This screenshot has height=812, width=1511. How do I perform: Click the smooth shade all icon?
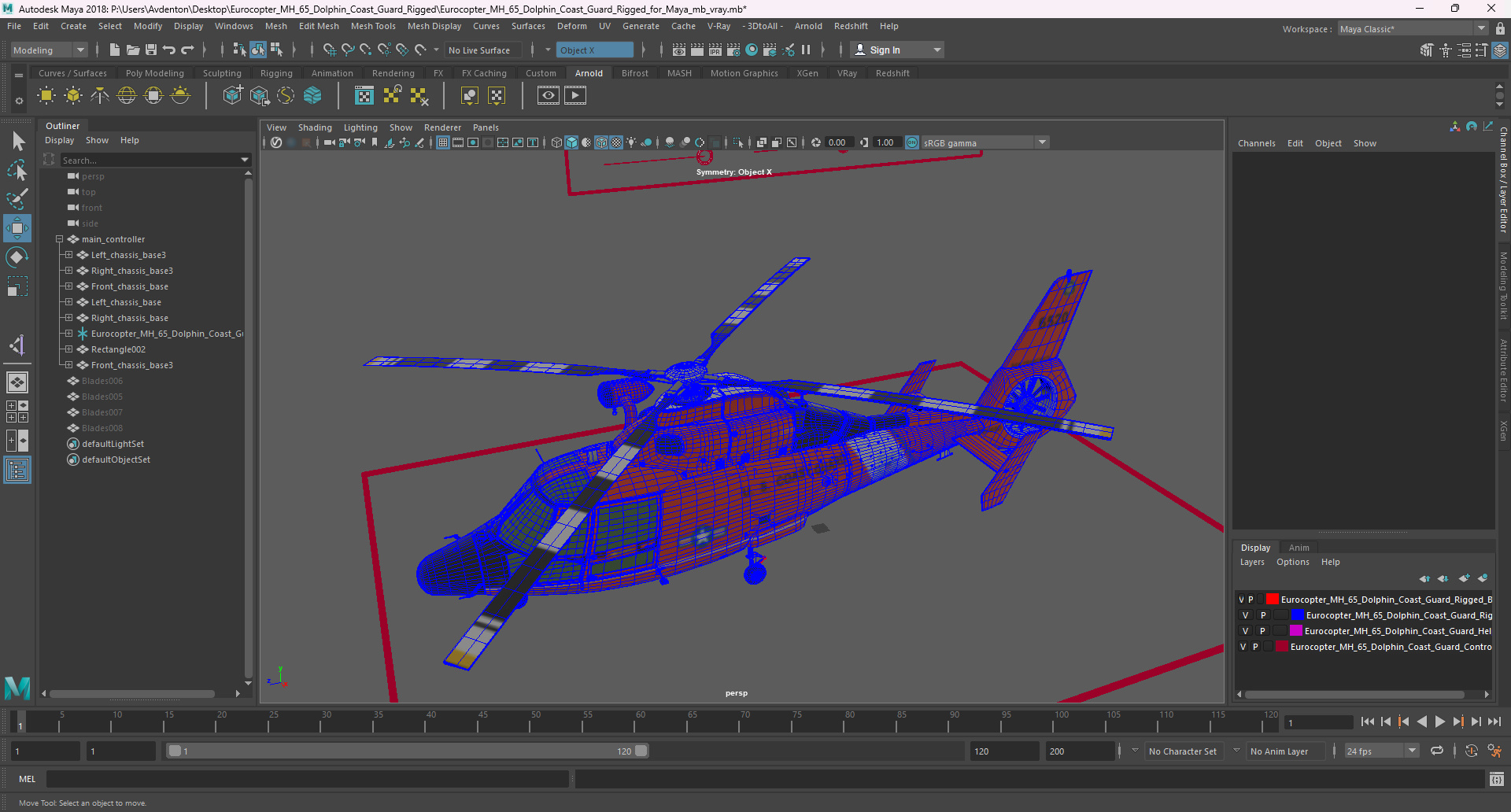coord(572,142)
